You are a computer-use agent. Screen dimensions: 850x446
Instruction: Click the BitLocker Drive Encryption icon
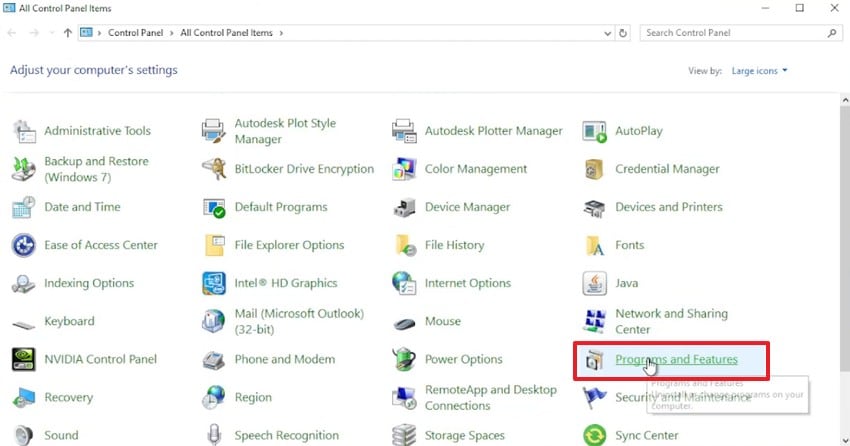tap(214, 169)
